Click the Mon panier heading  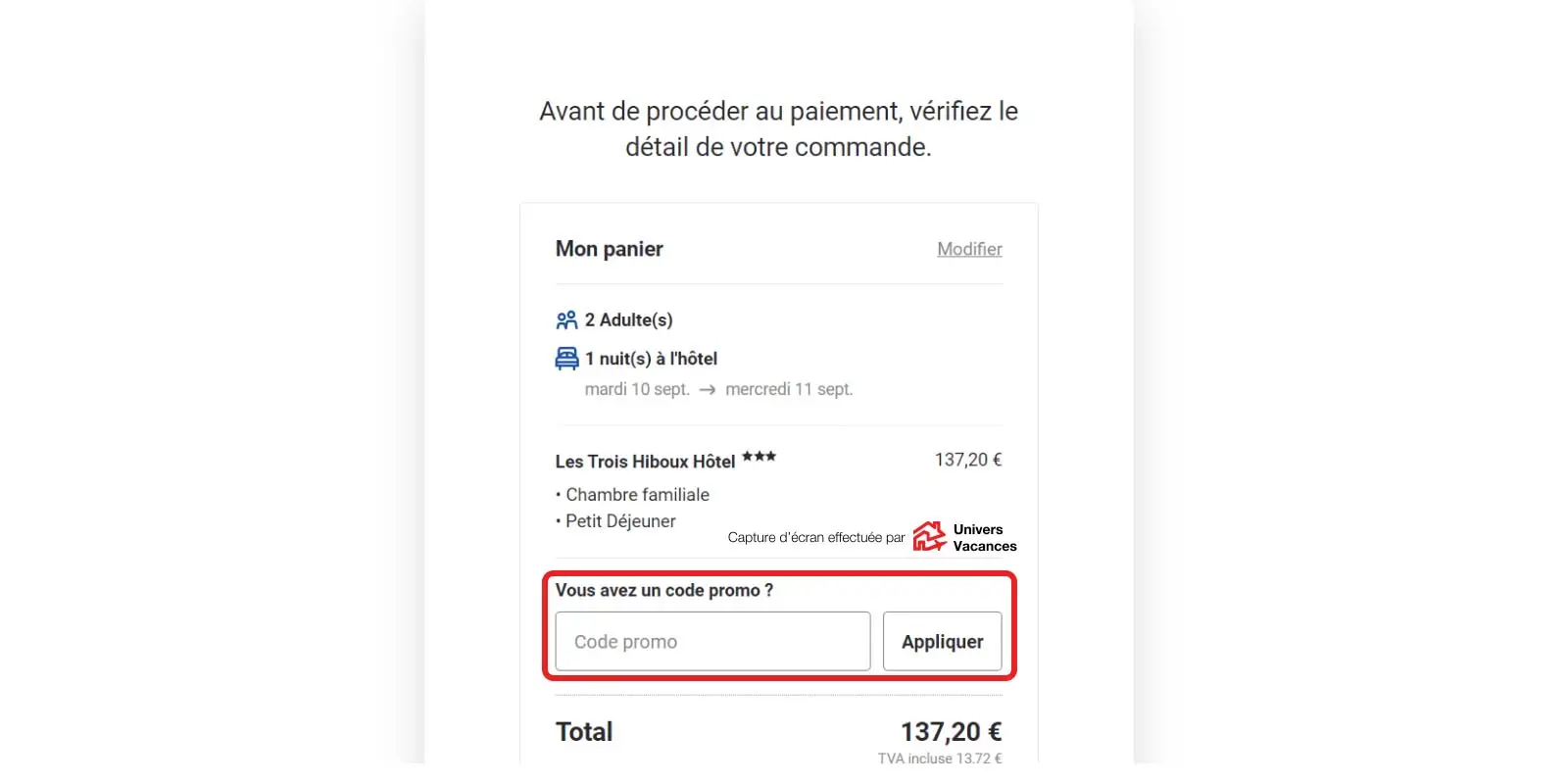[x=609, y=249]
